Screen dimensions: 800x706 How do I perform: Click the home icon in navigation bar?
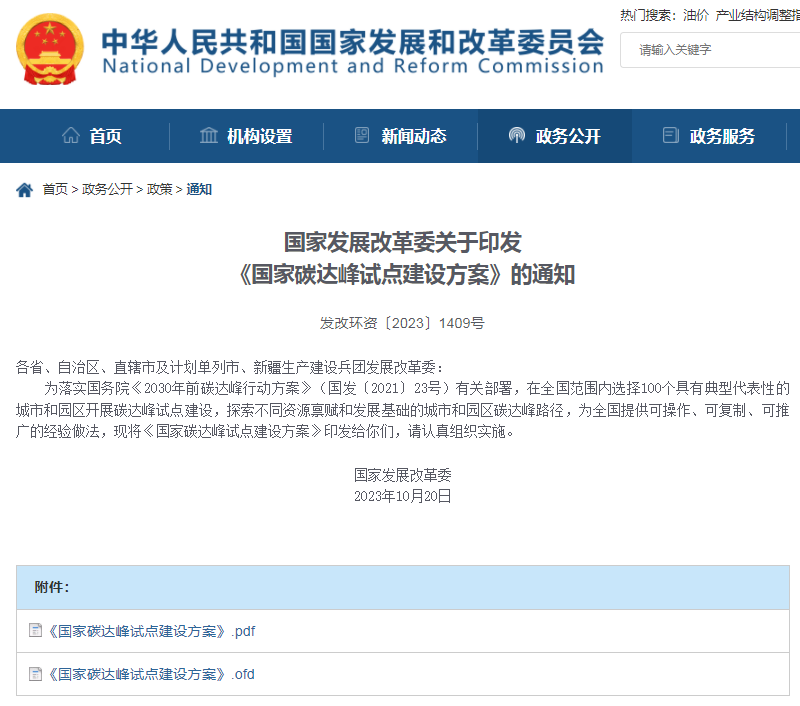pos(71,136)
